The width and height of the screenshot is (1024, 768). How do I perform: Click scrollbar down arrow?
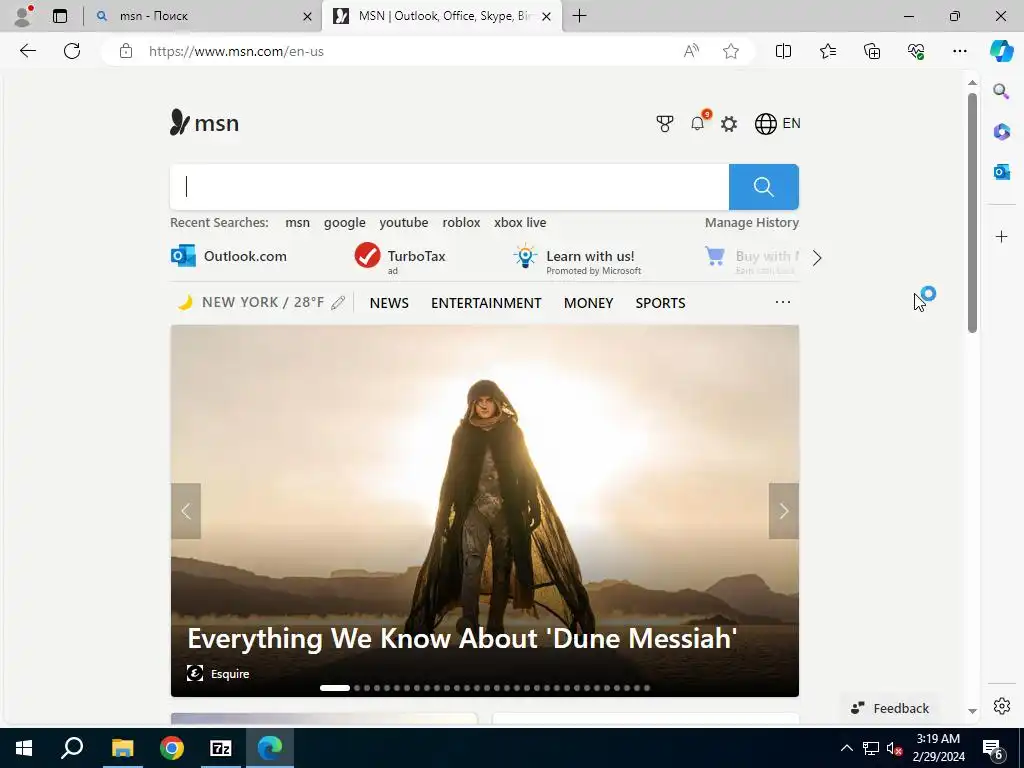[x=972, y=711]
